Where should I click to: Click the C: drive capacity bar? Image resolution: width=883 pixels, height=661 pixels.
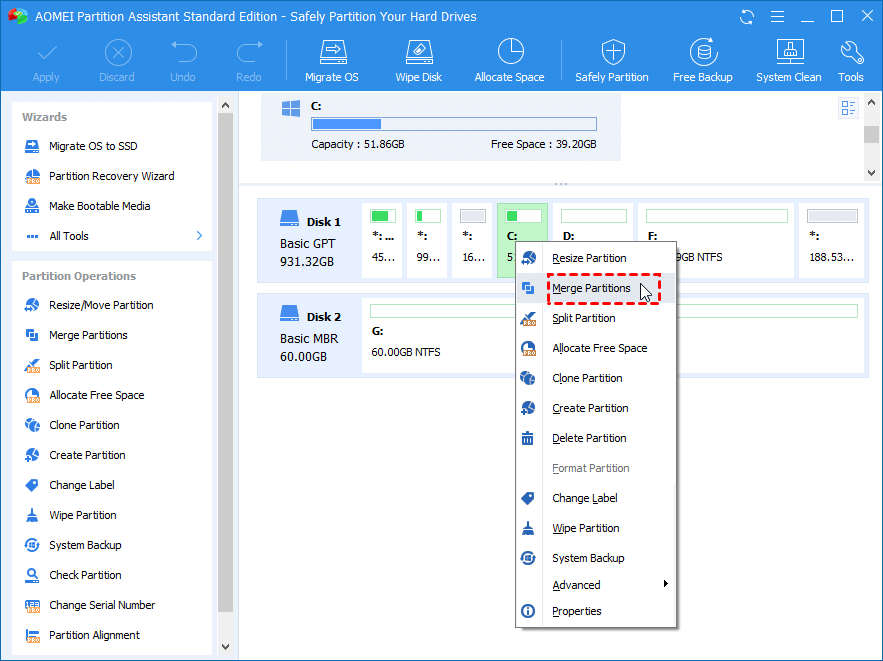453,124
